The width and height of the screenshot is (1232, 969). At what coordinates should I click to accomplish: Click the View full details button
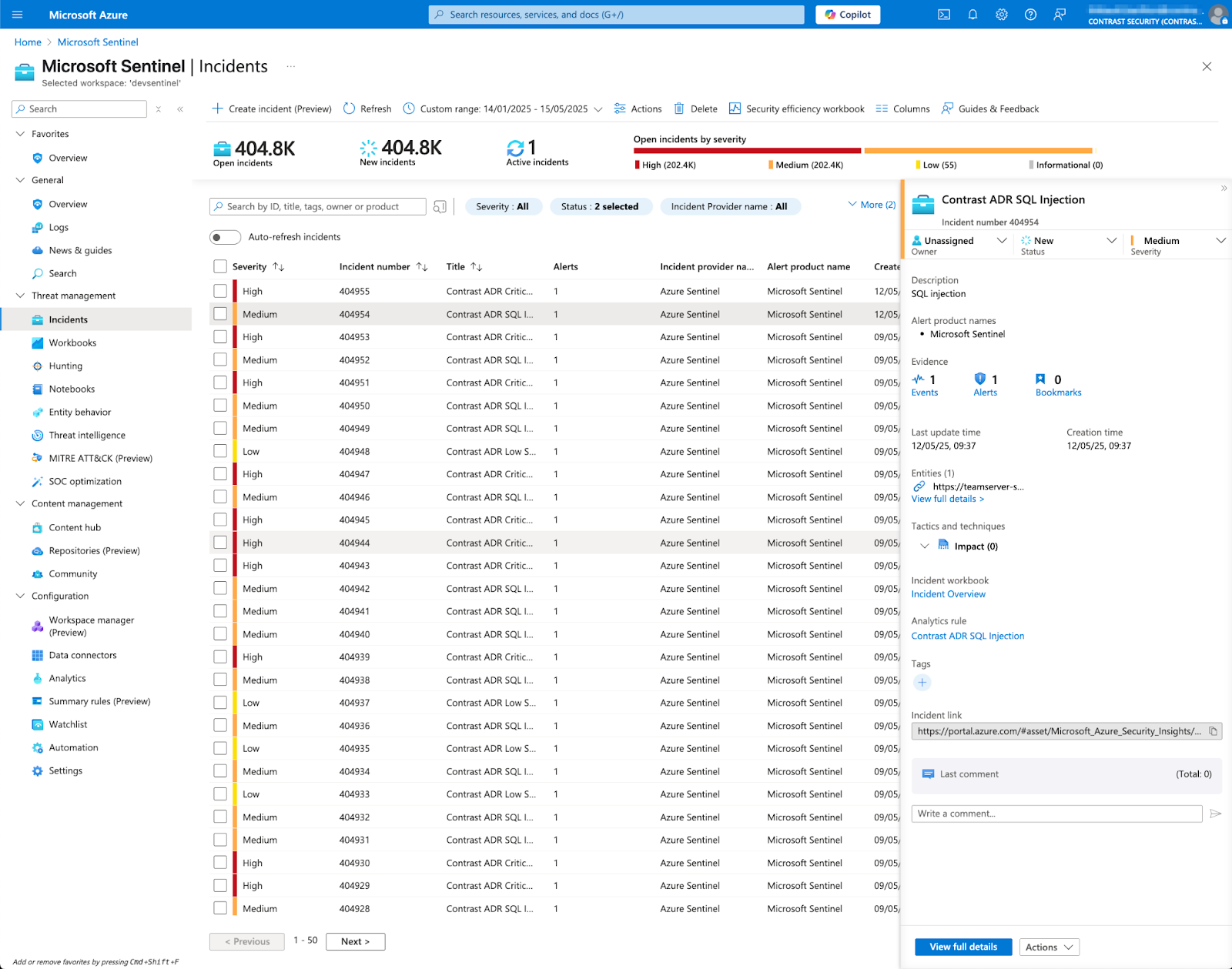pos(962,947)
